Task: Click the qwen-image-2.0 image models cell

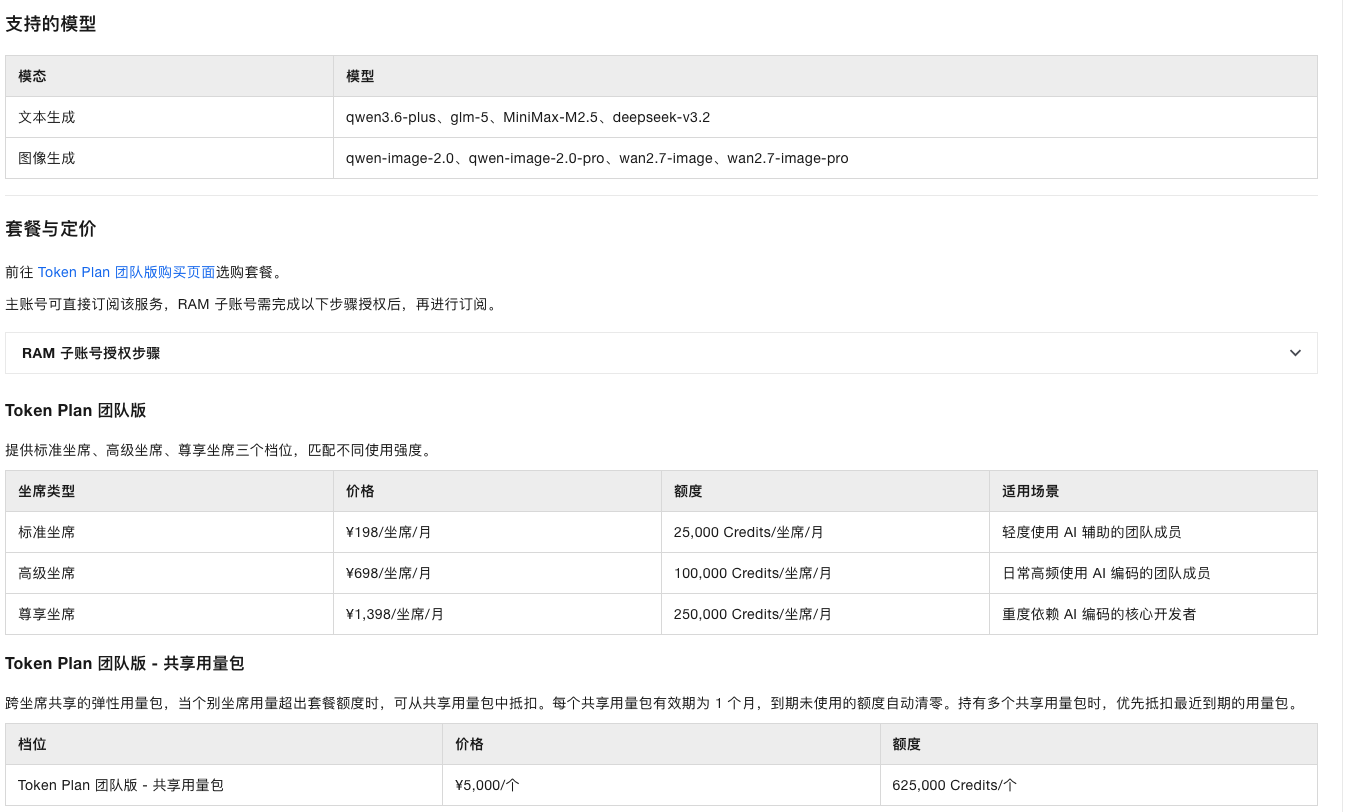Action: 825,158
